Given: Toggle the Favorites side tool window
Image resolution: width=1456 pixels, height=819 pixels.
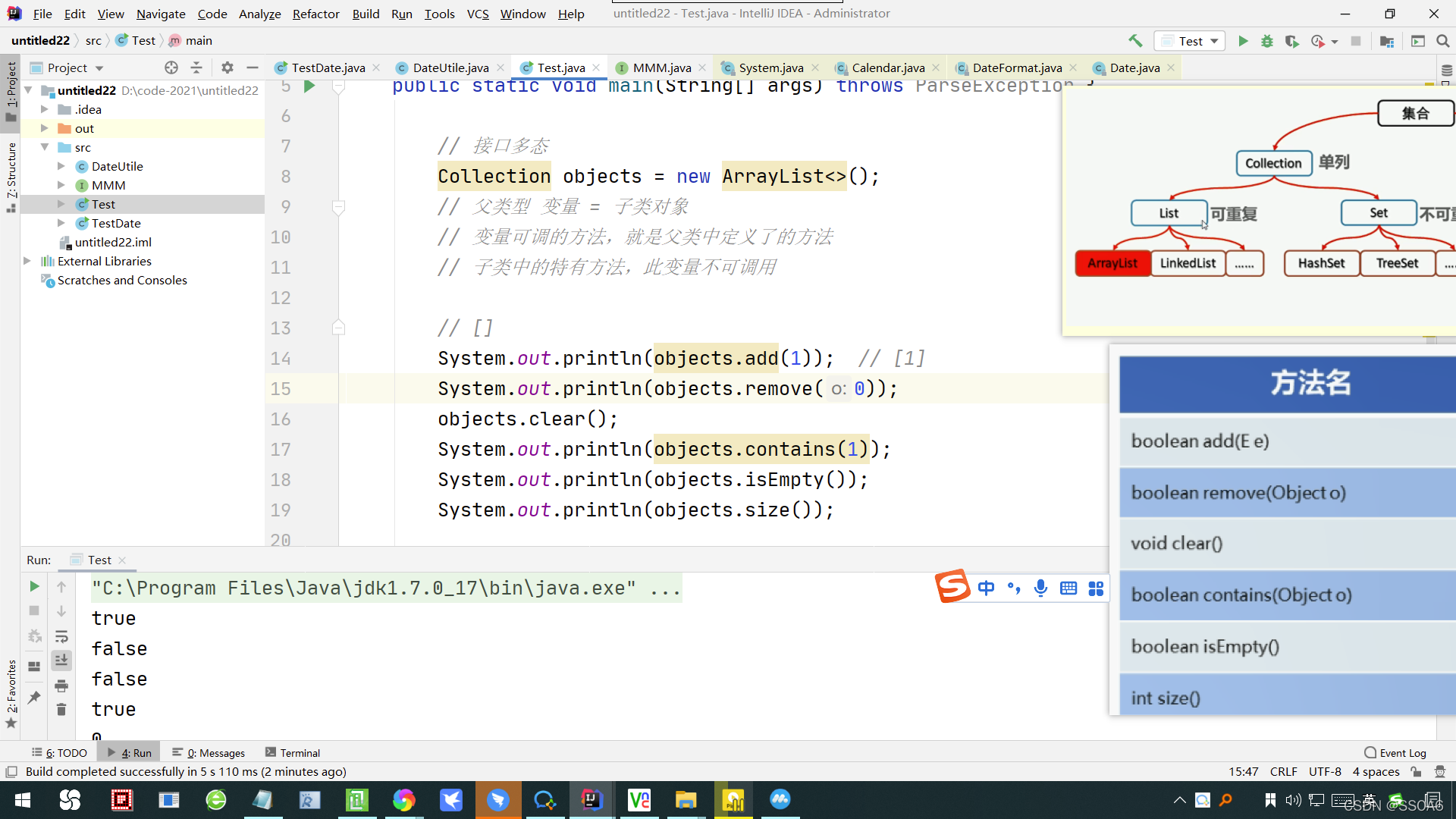Looking at the screenshot, I should click(x=11, y=692).
